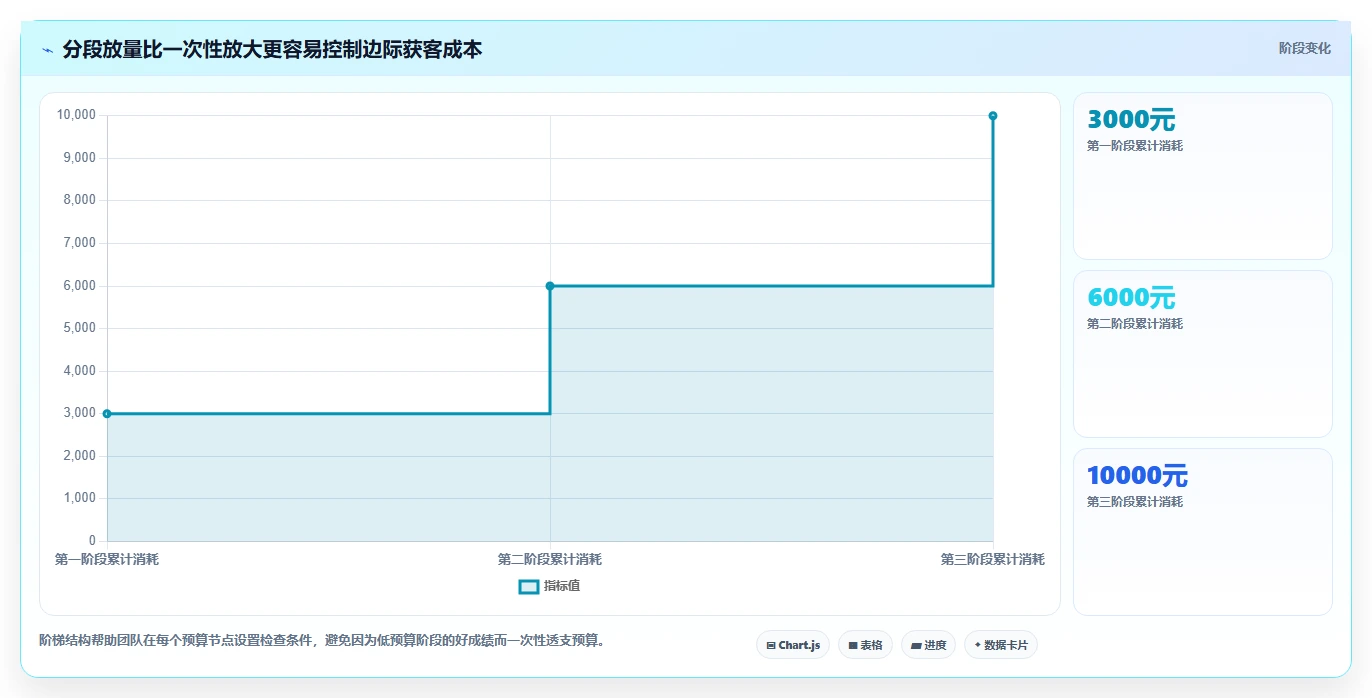Image resolution: width=1372 pixels, height=698 pixels.
Task: Click the 指标值 legend color box
Action: click(x=529, y=586)
